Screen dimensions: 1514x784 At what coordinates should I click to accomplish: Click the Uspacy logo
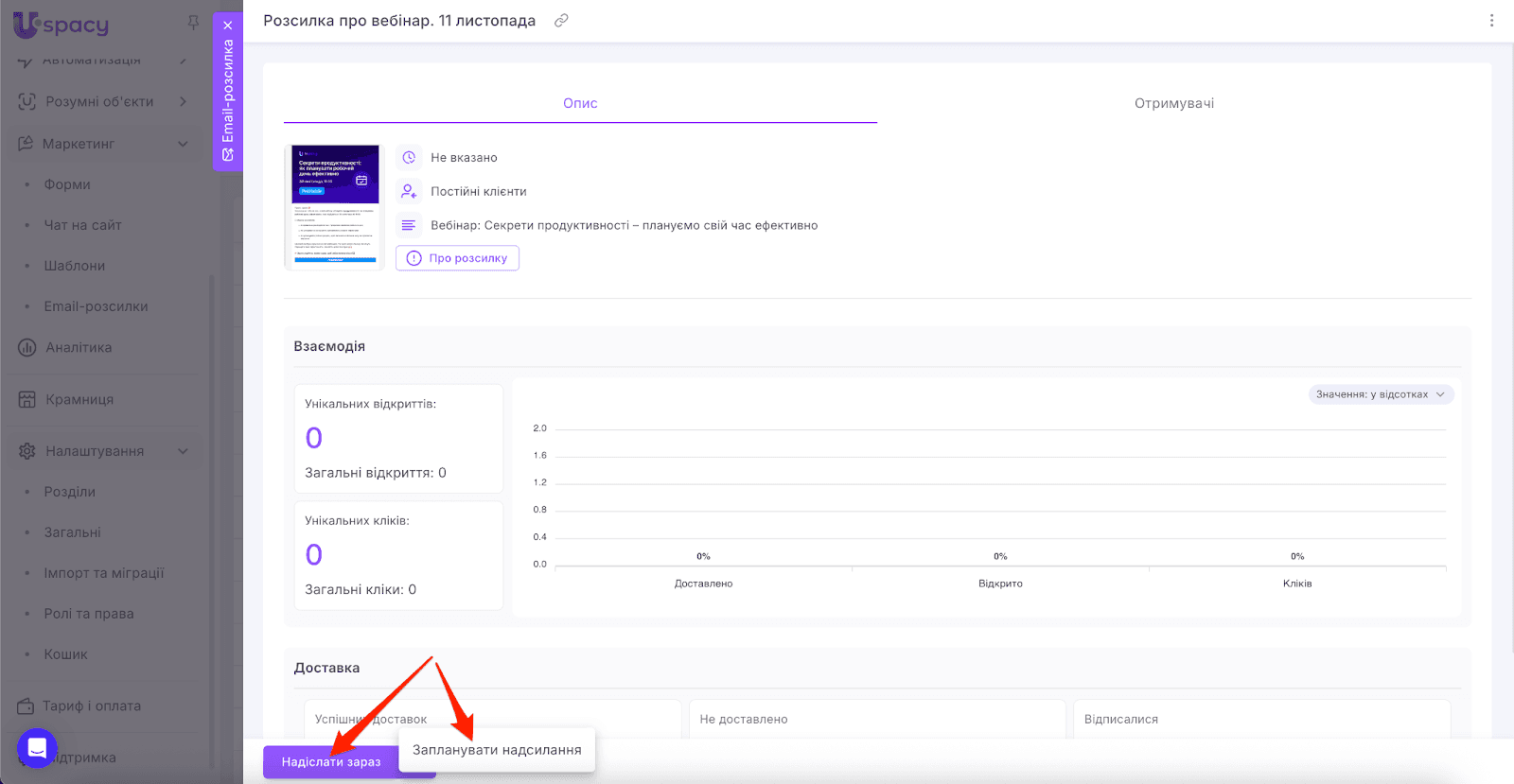click(x=62, y=25)
